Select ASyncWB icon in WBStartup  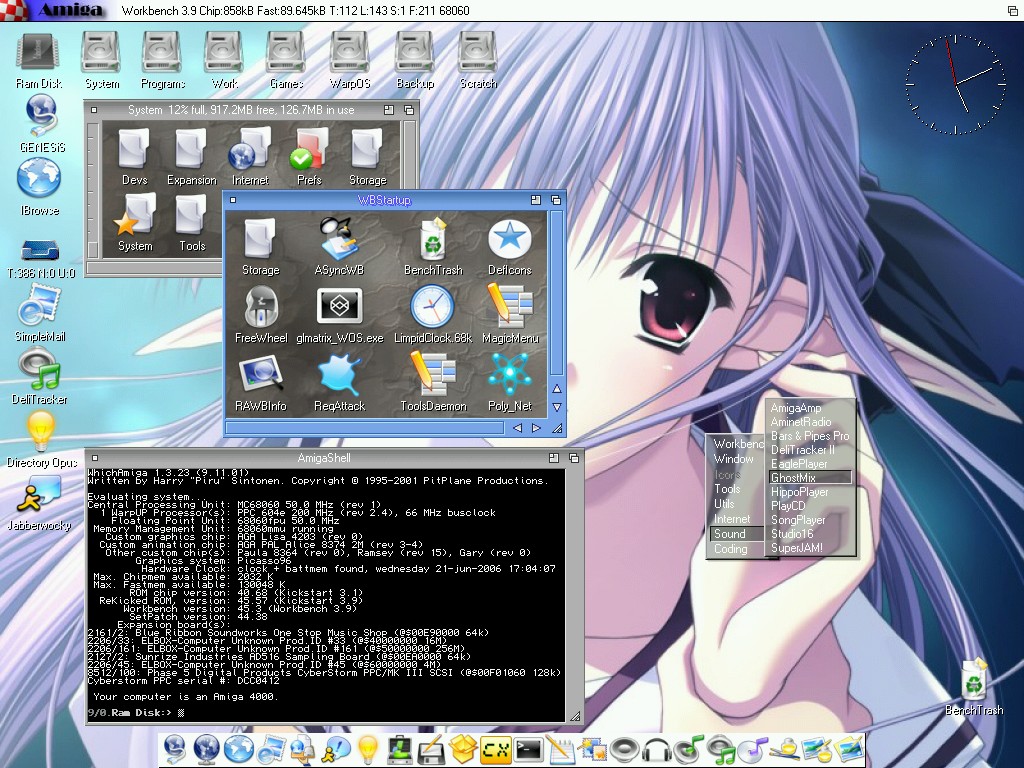pyautogui.click(x=339, y=246)
